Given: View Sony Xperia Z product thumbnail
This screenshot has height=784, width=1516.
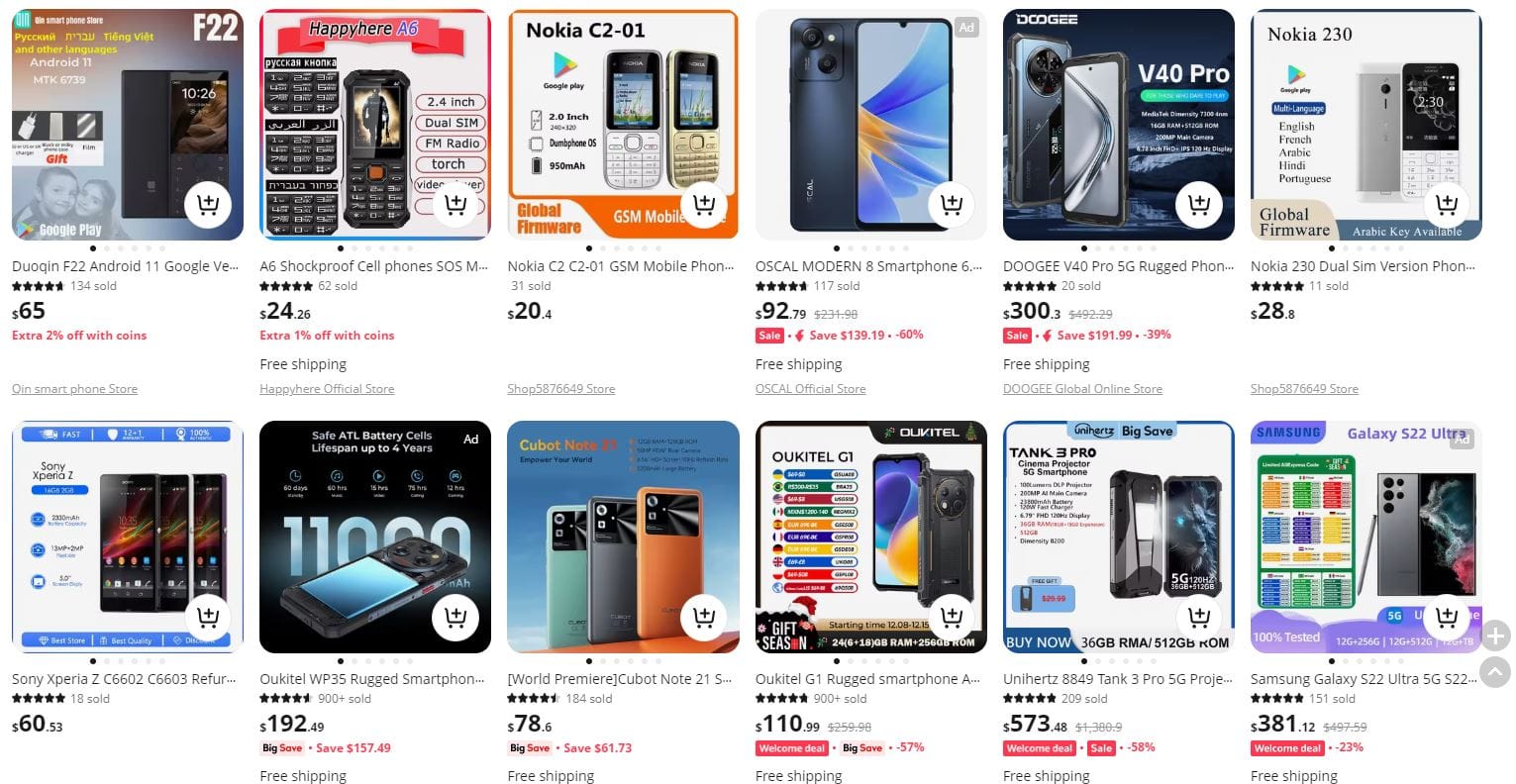Looking at the screenshot, I should click(x=128, y=537).
